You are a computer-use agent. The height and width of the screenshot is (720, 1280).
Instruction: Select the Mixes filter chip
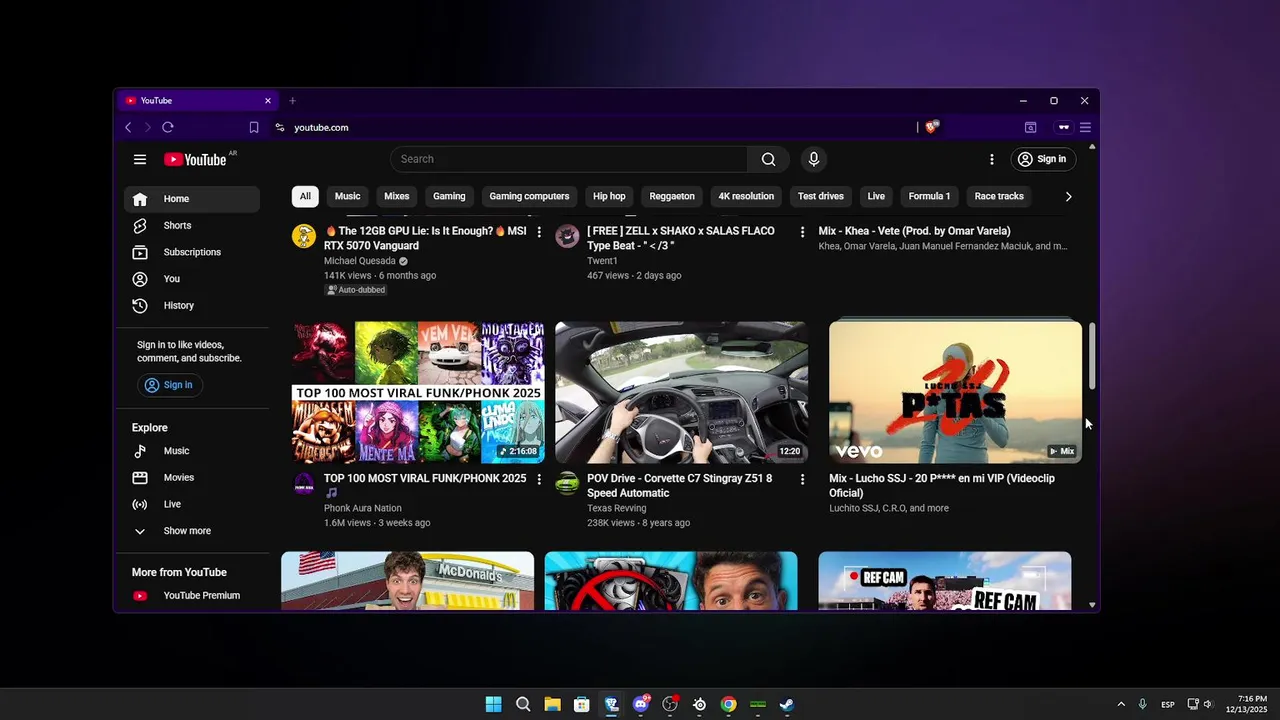397,197
